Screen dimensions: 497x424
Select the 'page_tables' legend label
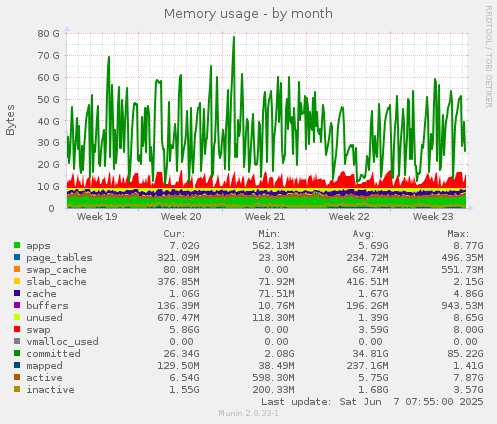(59, 258)
